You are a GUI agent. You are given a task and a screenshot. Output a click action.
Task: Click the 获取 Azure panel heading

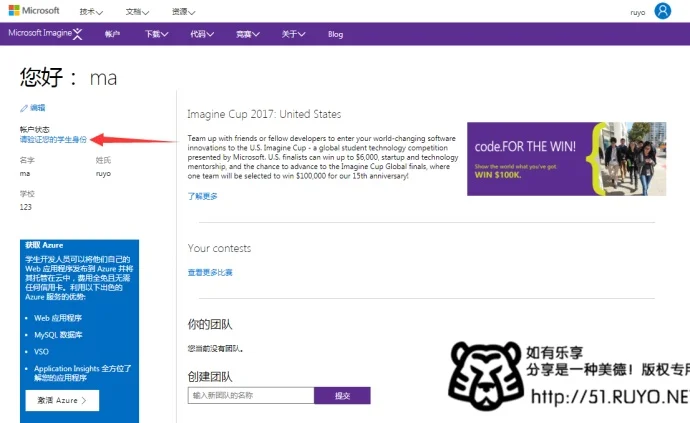(x=44, y=245)
